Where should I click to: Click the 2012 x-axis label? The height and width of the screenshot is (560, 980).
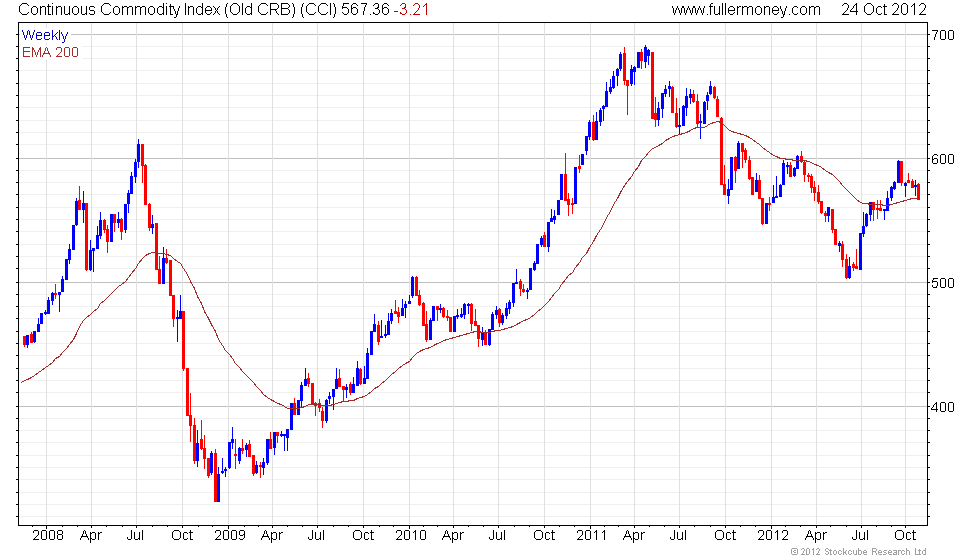tap(772, 536)
